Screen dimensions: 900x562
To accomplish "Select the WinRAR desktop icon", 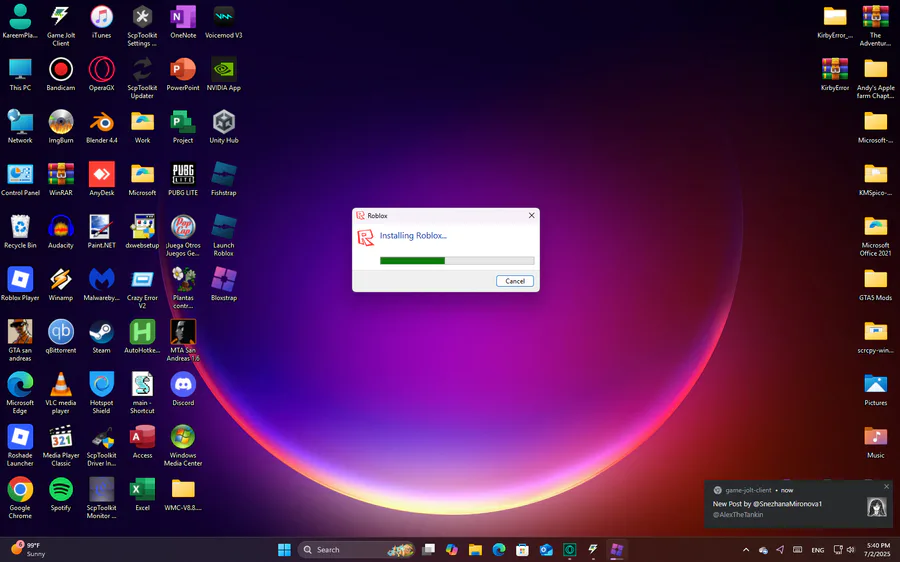I will tap(61, 180).
